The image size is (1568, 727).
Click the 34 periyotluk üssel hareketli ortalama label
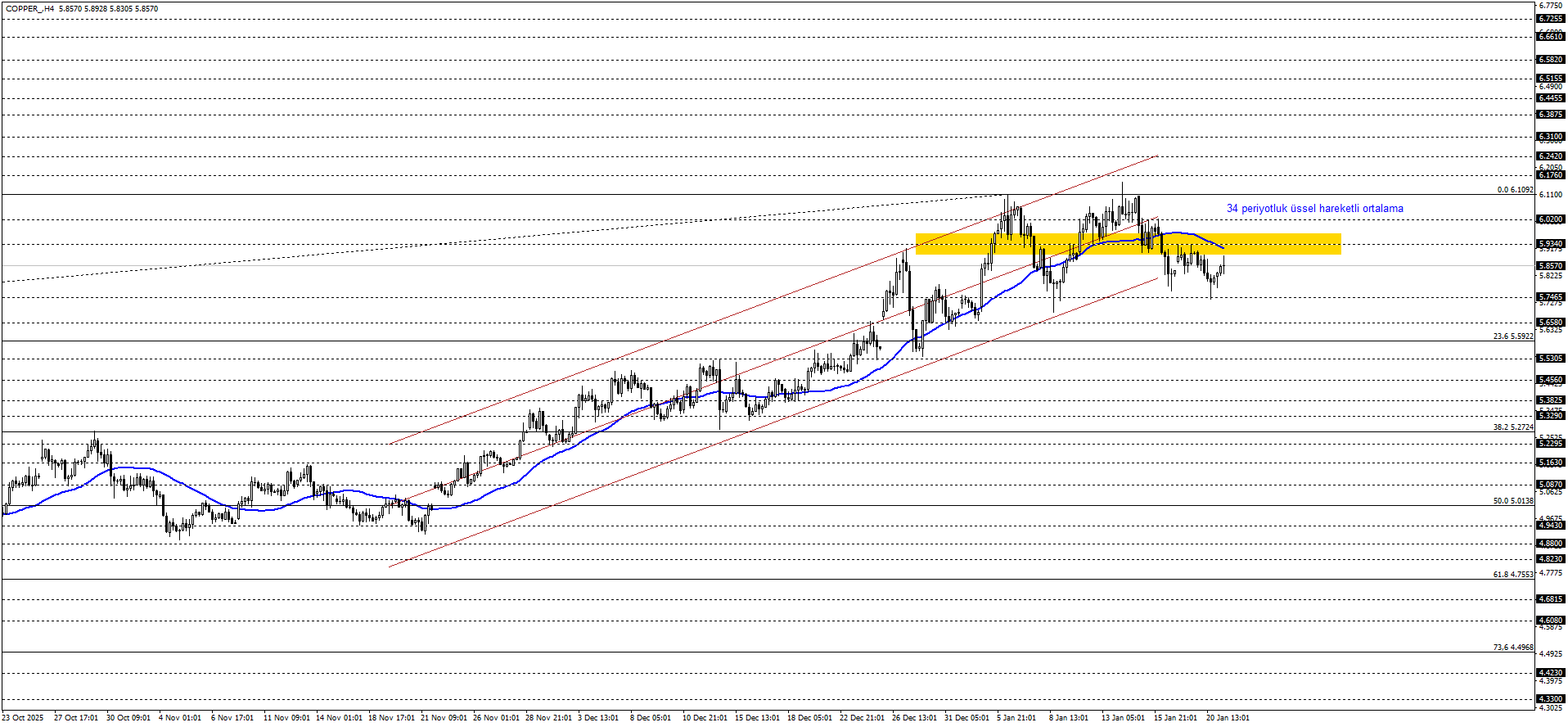pyautogui.click(x=1314, y=209)
